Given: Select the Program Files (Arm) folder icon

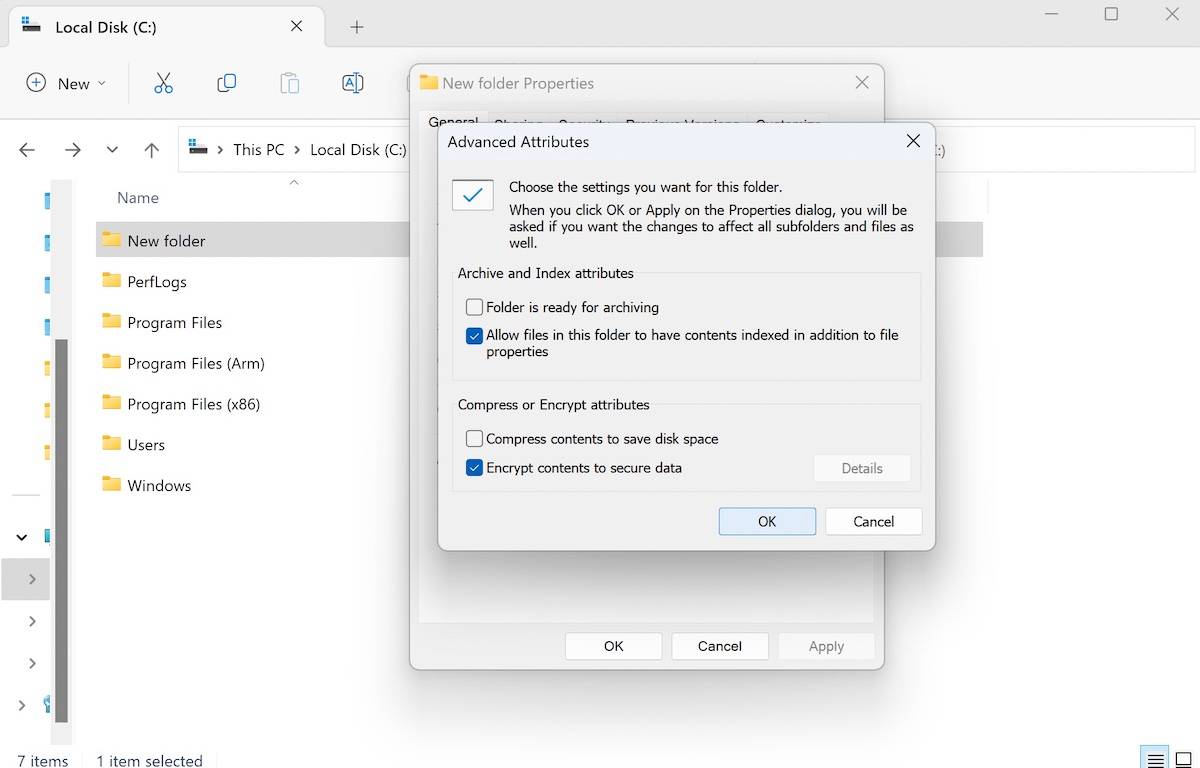Looking at the screenshot, I should (111, 362).
